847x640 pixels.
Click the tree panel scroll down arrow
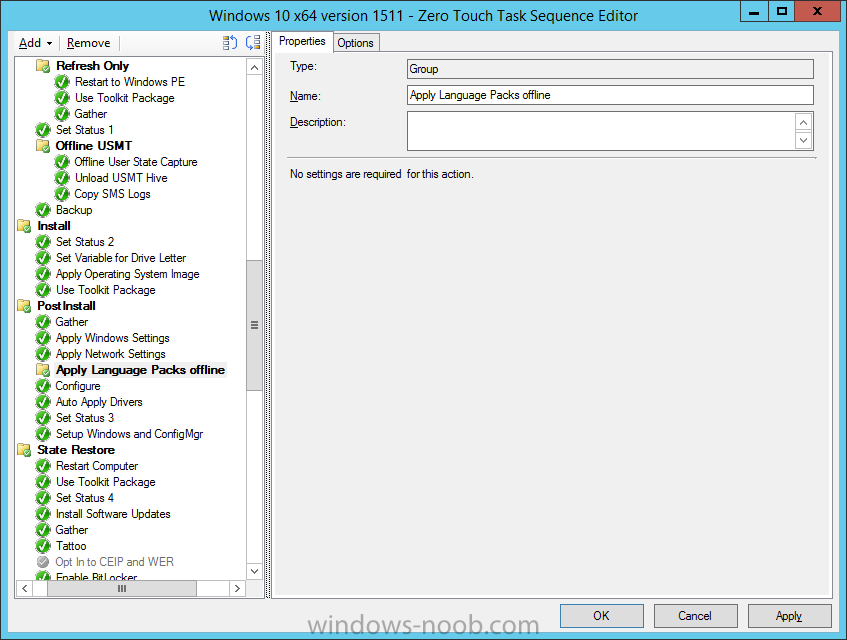click(254, 571)
